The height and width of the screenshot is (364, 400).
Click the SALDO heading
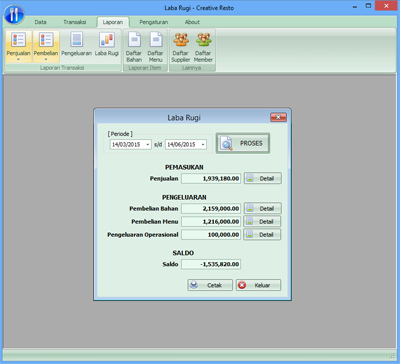tap(183, 253)
